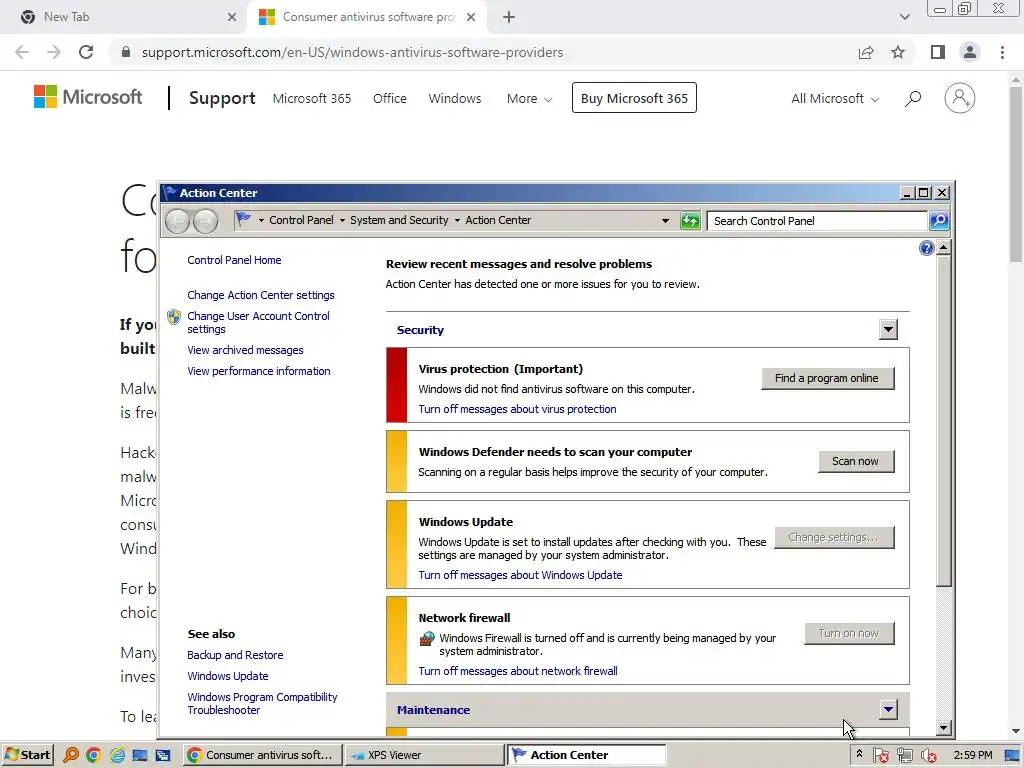Click the Search Control Panel field
Screen dimensions: 1024x768
pyautogui.click(x=818, y=221)
